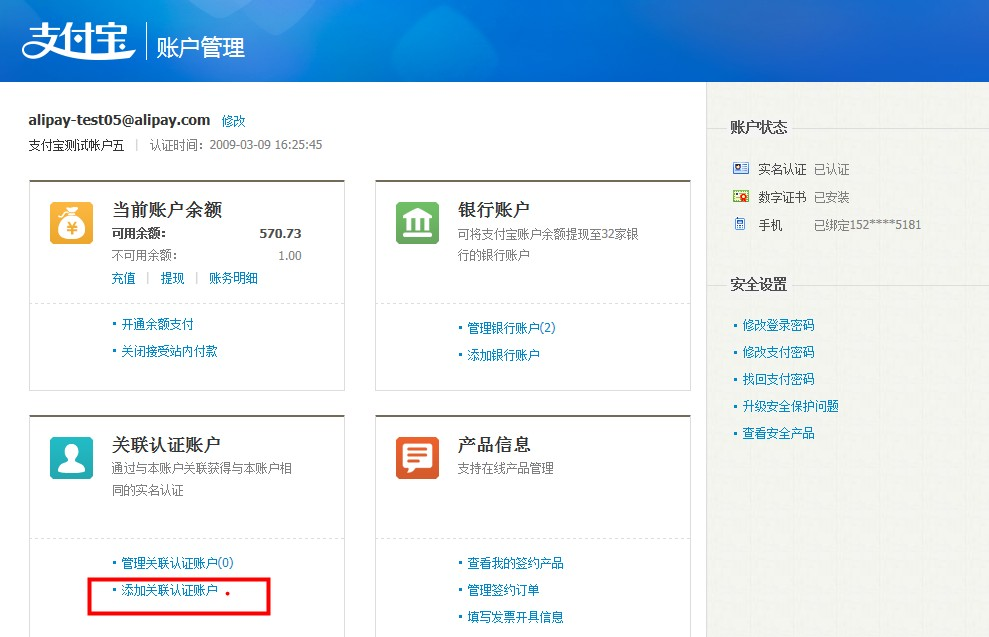The width and height of the screenshot is (989, 637).
Task: Click the 银行账户 heading
Action: pyautogui.click(x=493, y=209)
